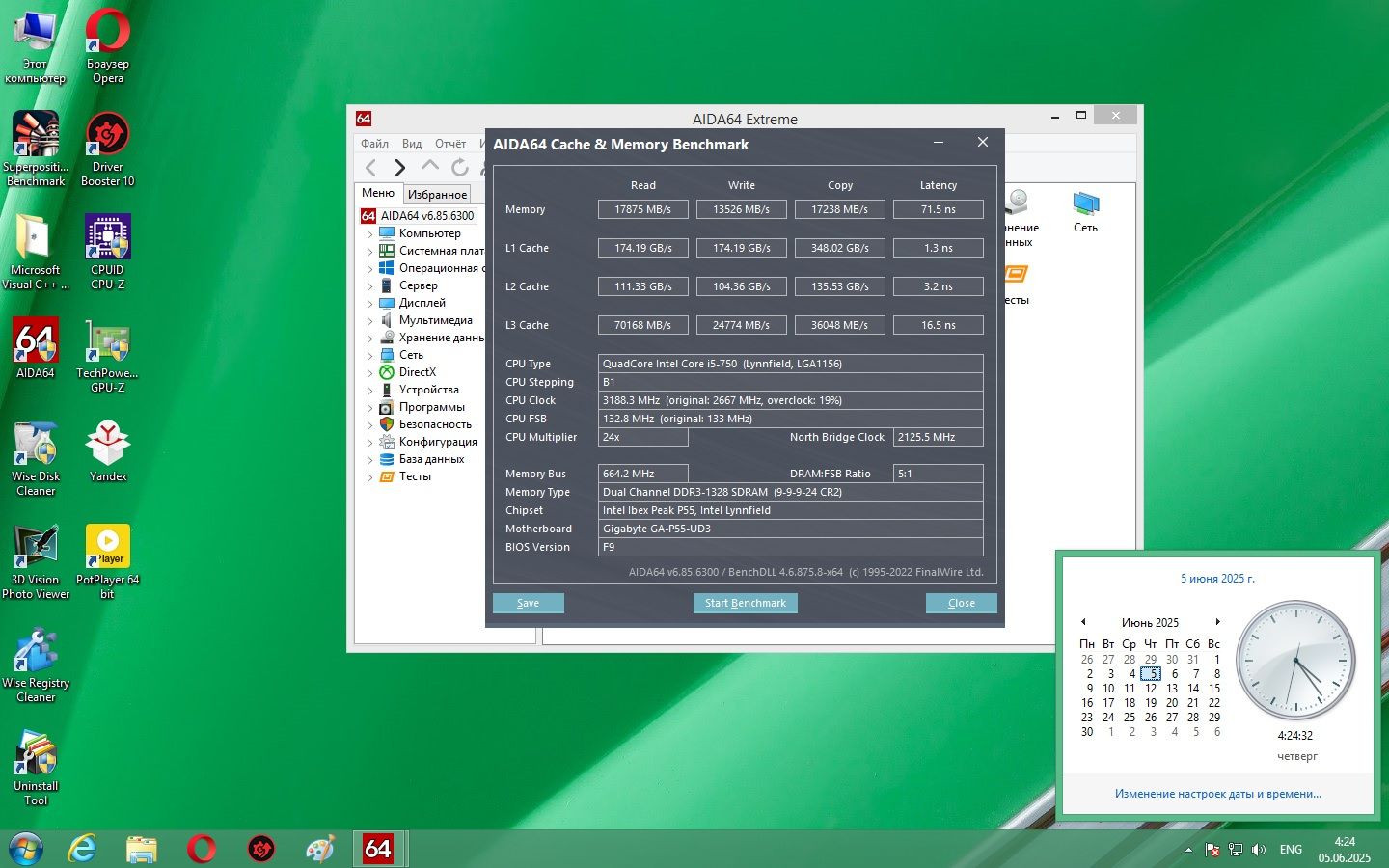Expand the Безопасность tree node

click(369, 424)
